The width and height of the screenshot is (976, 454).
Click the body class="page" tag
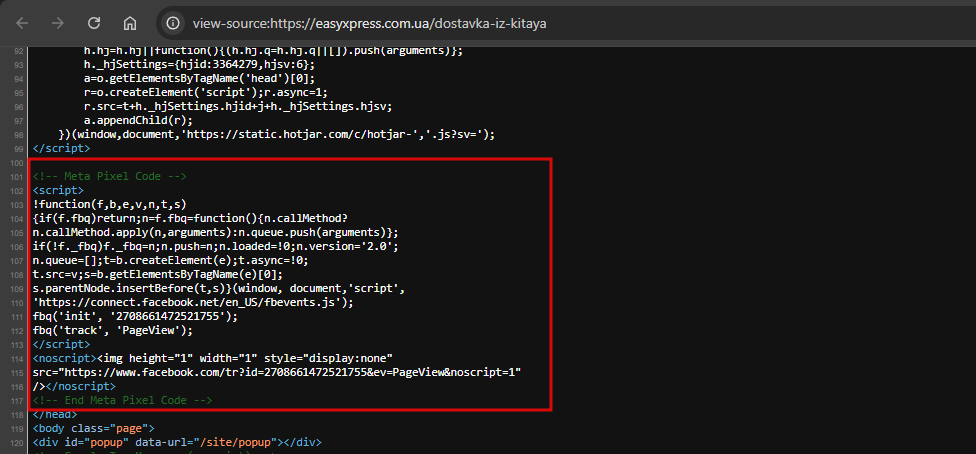[x=93, y=428]
